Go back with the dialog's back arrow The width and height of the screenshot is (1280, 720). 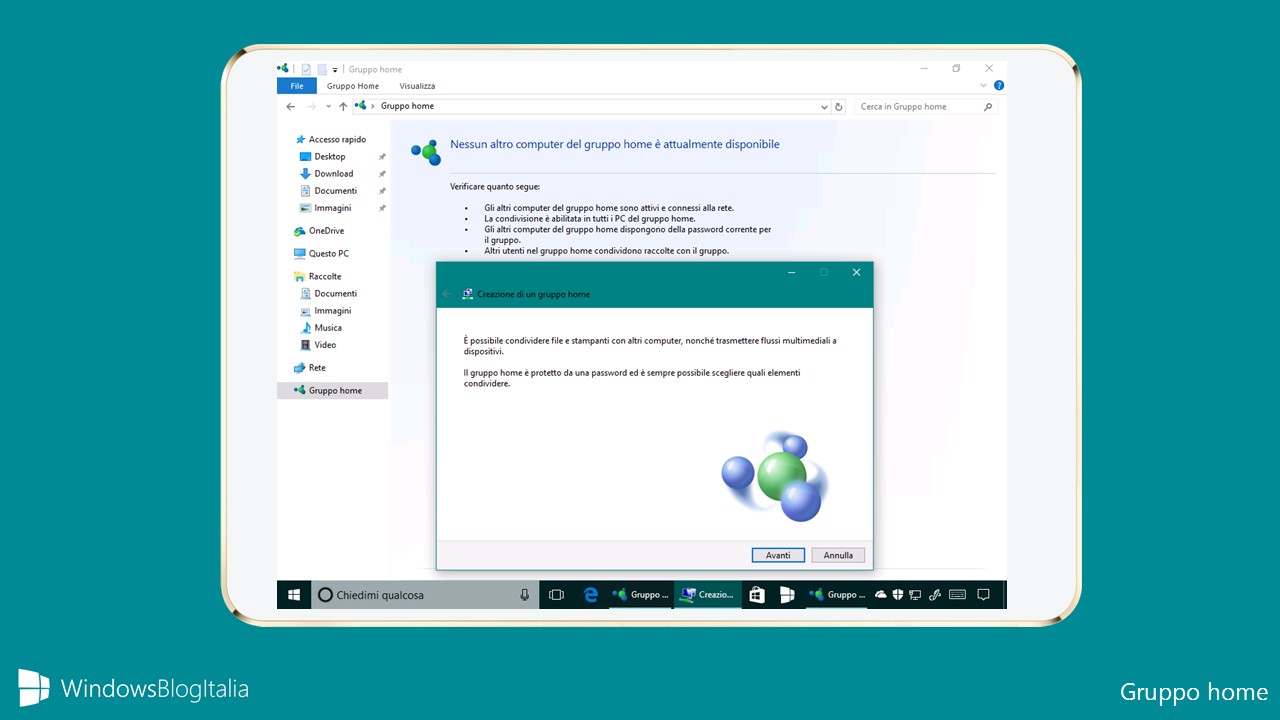click(x=447, y=294)
